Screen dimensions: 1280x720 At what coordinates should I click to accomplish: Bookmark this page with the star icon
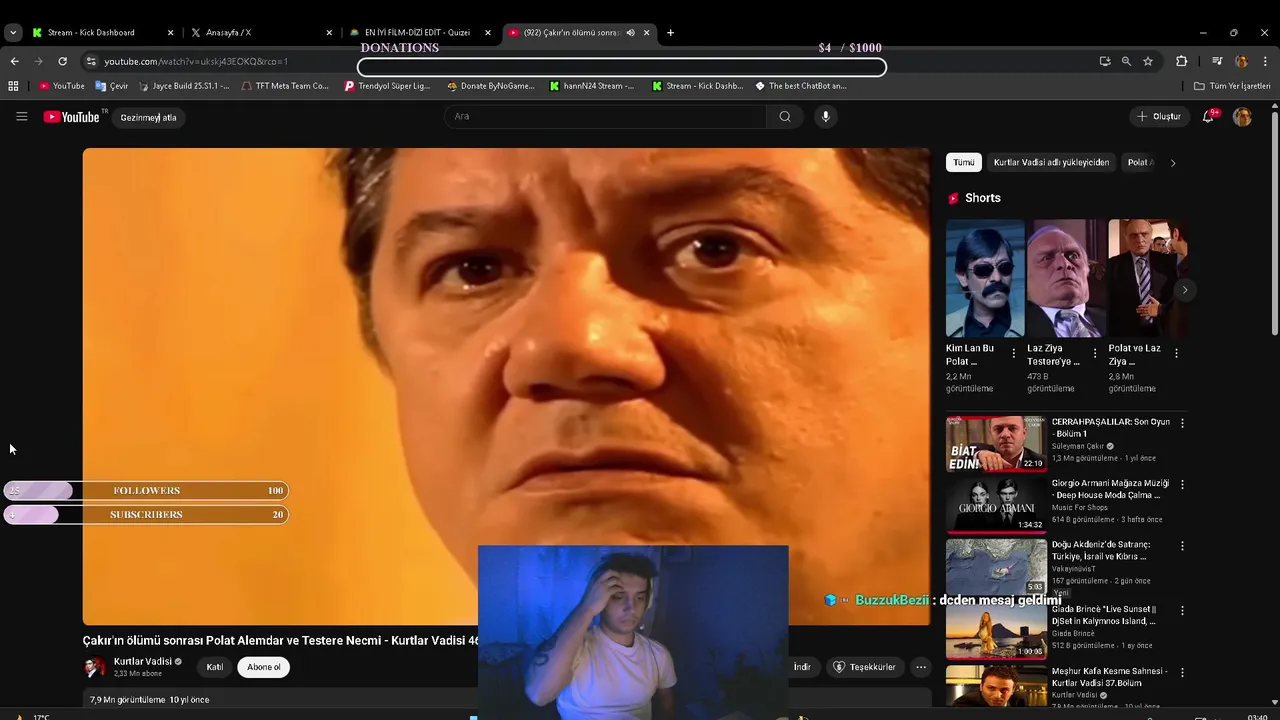point(1148,61)
